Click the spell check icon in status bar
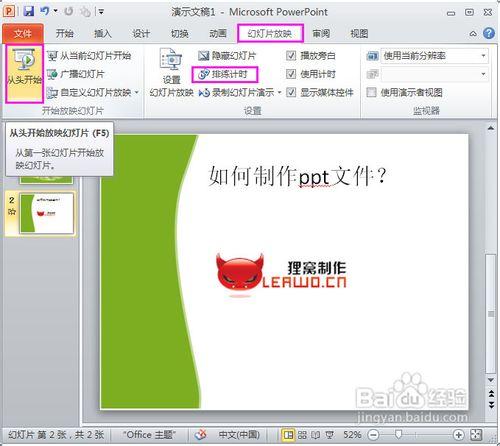This screenshot has width=500, height=446. 201,435
